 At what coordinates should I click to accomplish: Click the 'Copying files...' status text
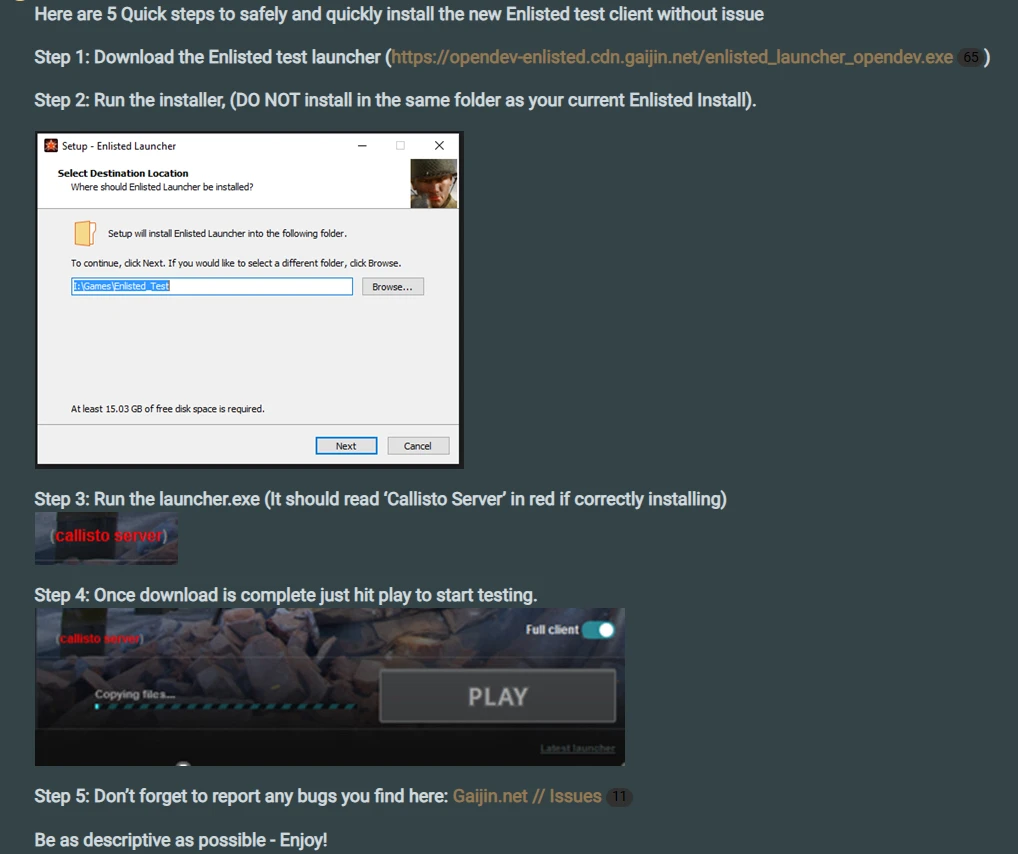tap(135, 694)
